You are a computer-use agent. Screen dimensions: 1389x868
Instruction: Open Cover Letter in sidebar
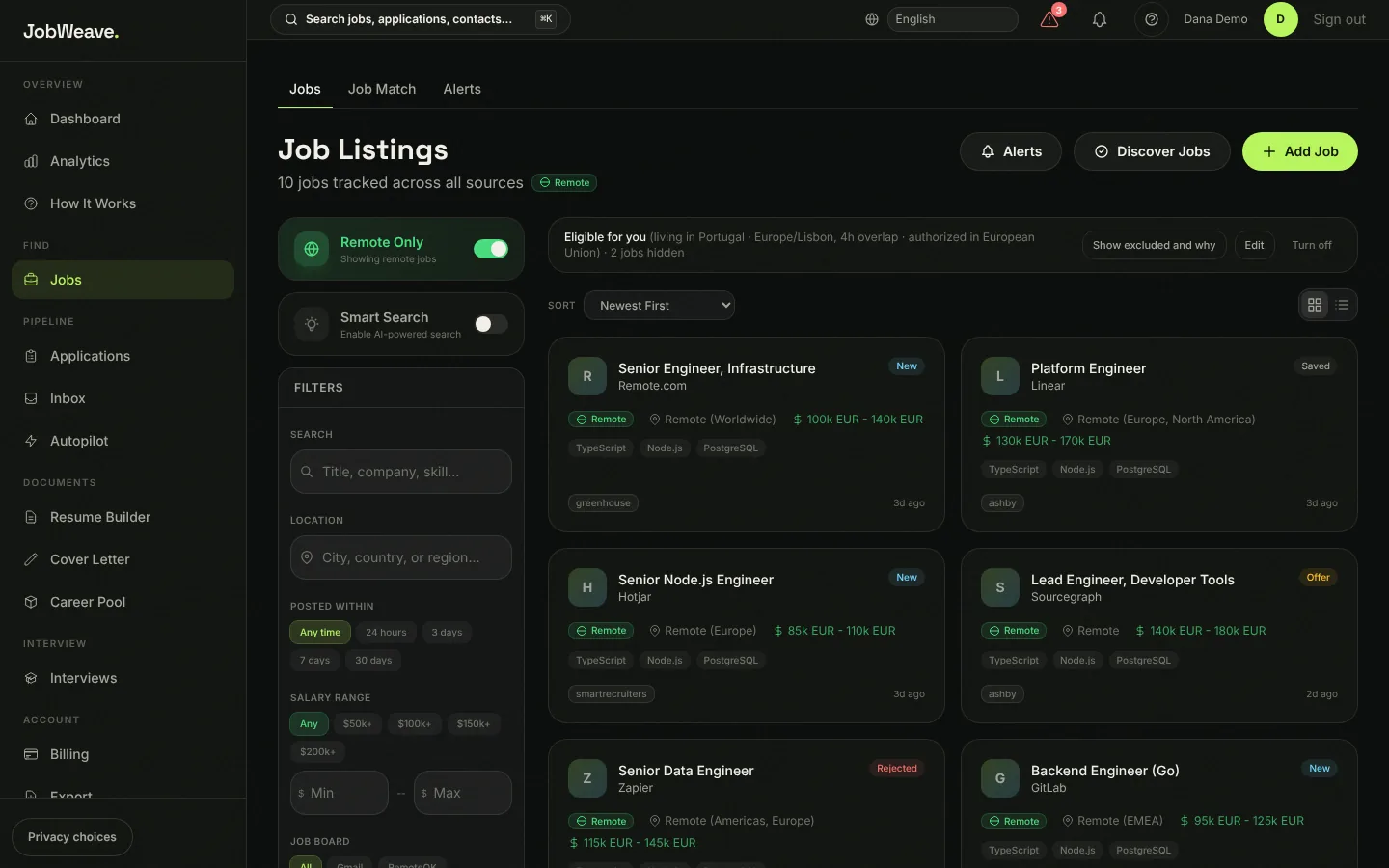point(123,559)
